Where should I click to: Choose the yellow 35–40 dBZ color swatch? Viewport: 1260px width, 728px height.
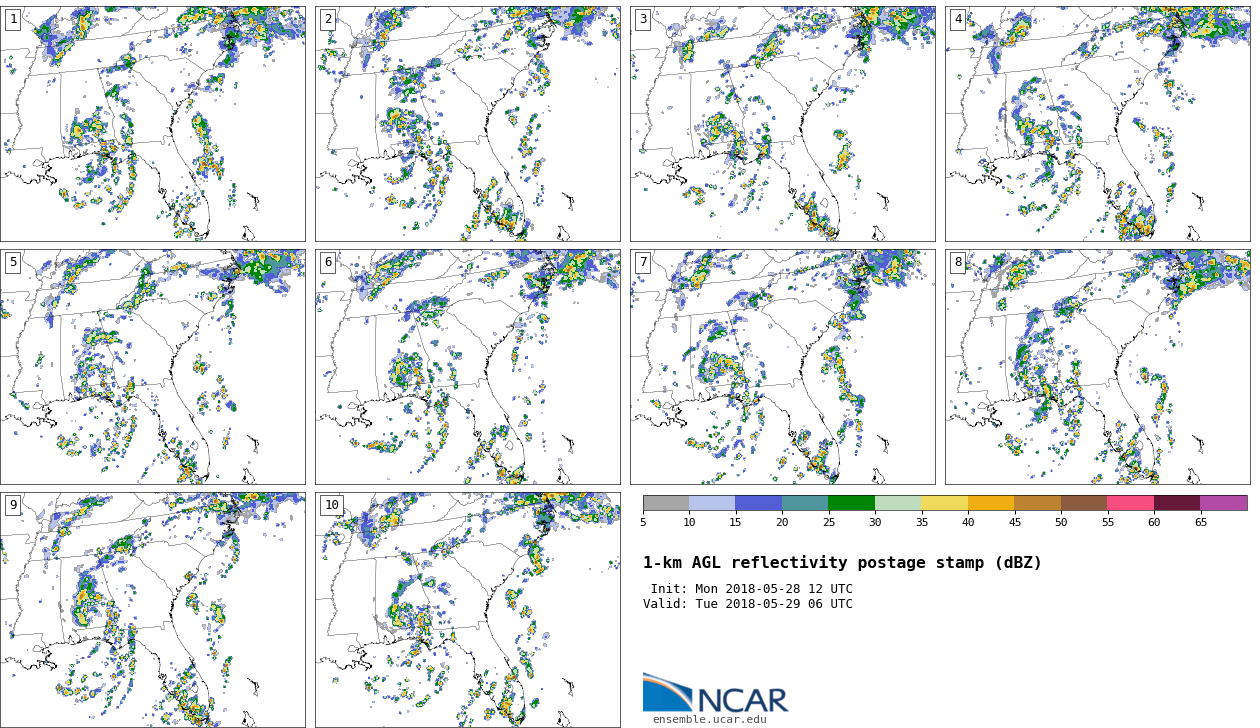(x=944, y=503)
